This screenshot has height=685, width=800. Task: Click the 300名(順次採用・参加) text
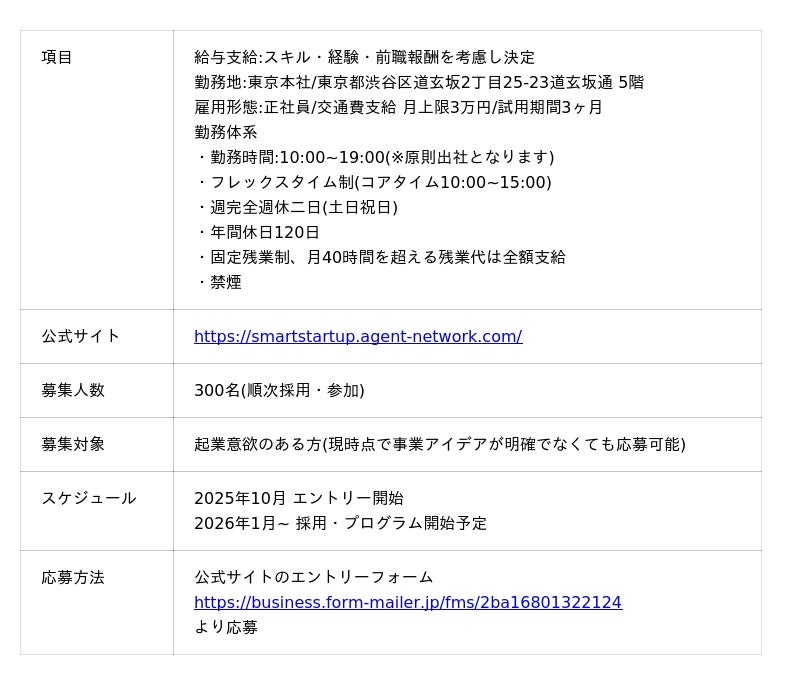(x=279, y=391)
